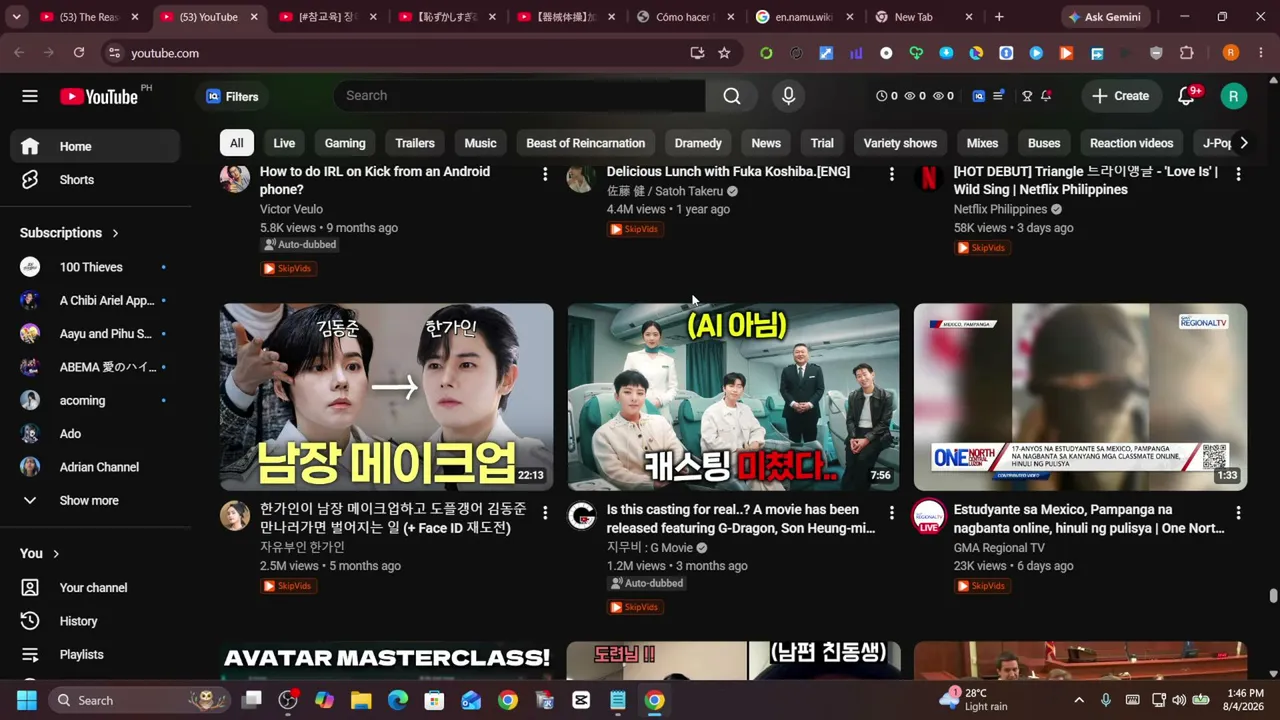Visit GMA Regional TV channel avatar
This screenshot has height=720, width=1280.
929,516
